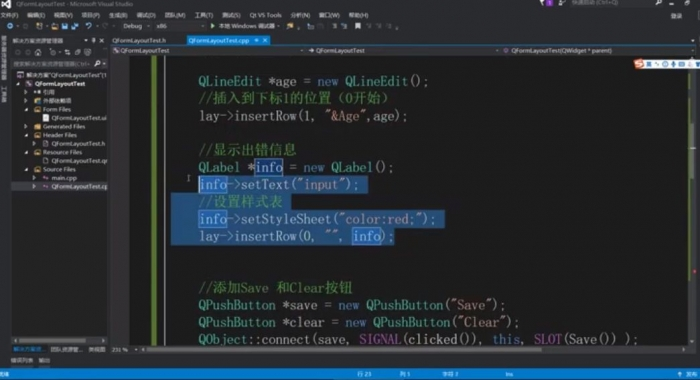Toggle the pin on the QFormLayoutTest.cpp tab
The image size is (700, 380).
pos(257,40)
